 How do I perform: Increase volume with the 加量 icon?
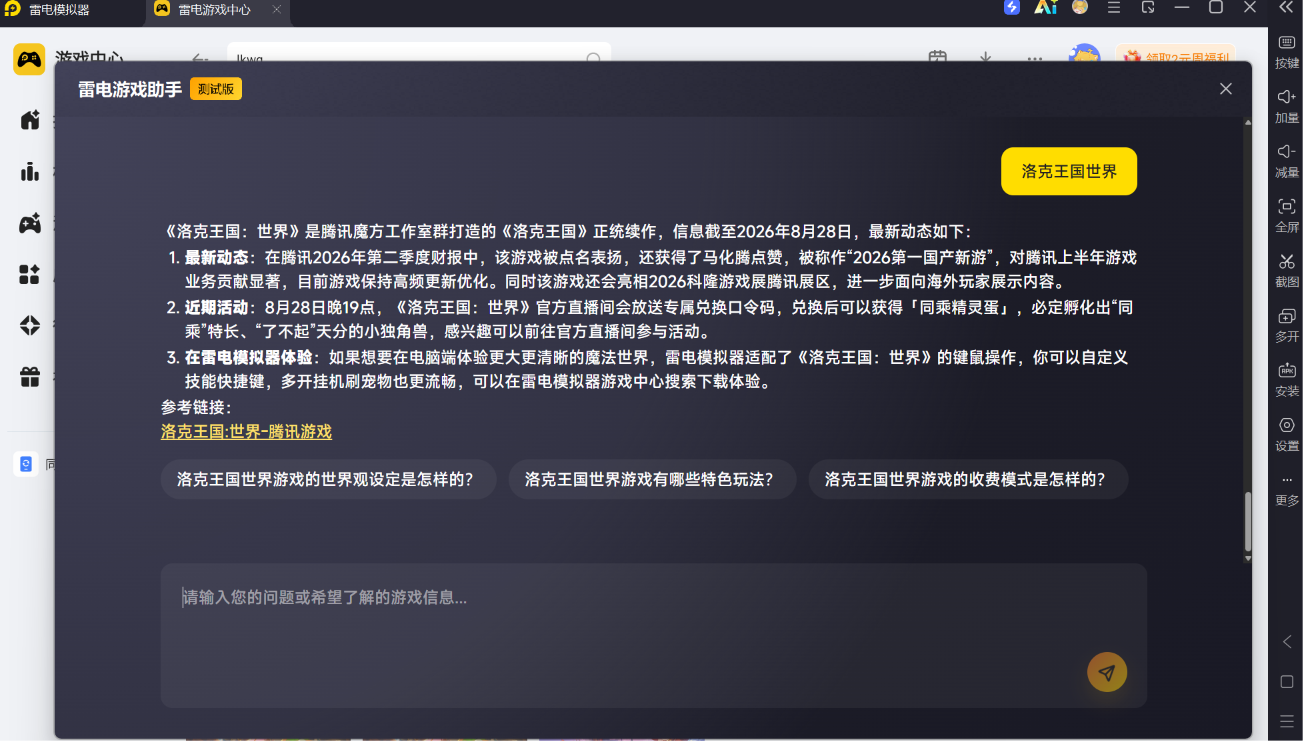(x=1287, y=107)
